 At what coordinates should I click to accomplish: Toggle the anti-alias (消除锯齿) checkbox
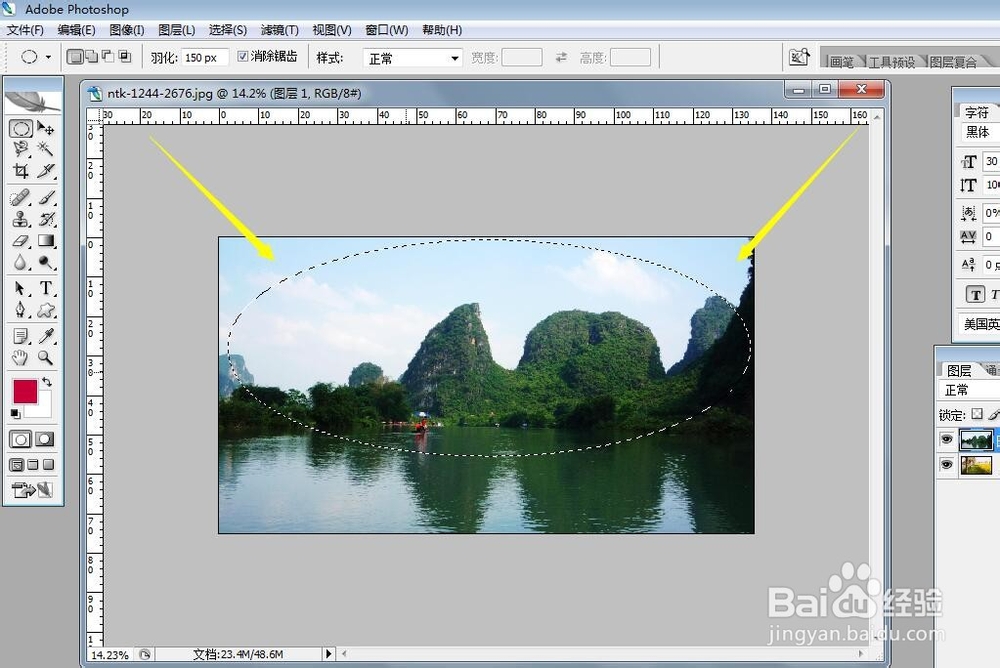click(x=242, y=56)
